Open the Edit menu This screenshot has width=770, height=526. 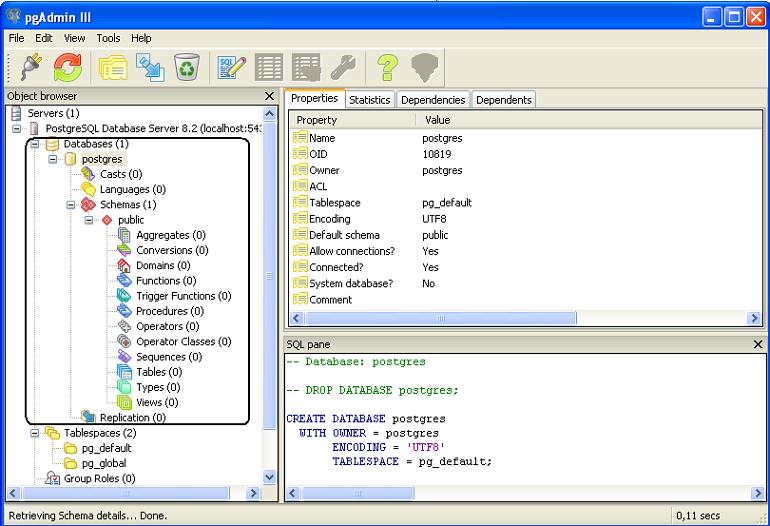click(44, 38)
